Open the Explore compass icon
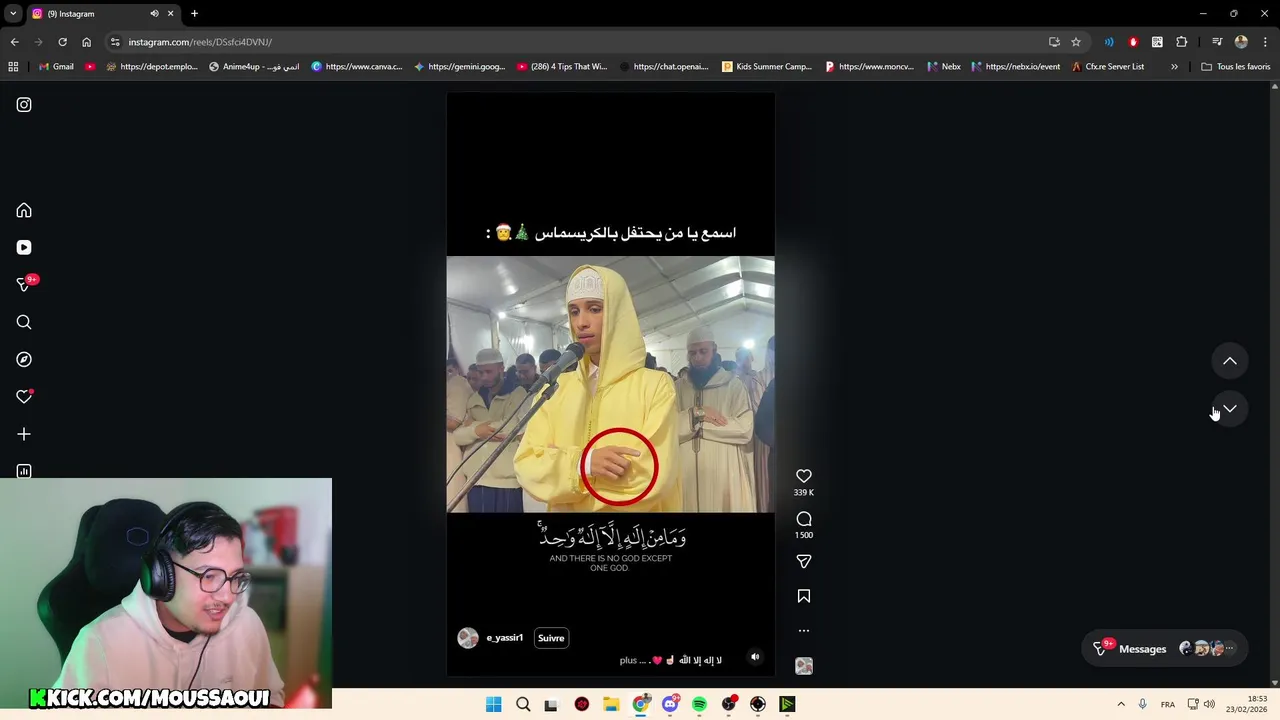 tap(24, 359)
